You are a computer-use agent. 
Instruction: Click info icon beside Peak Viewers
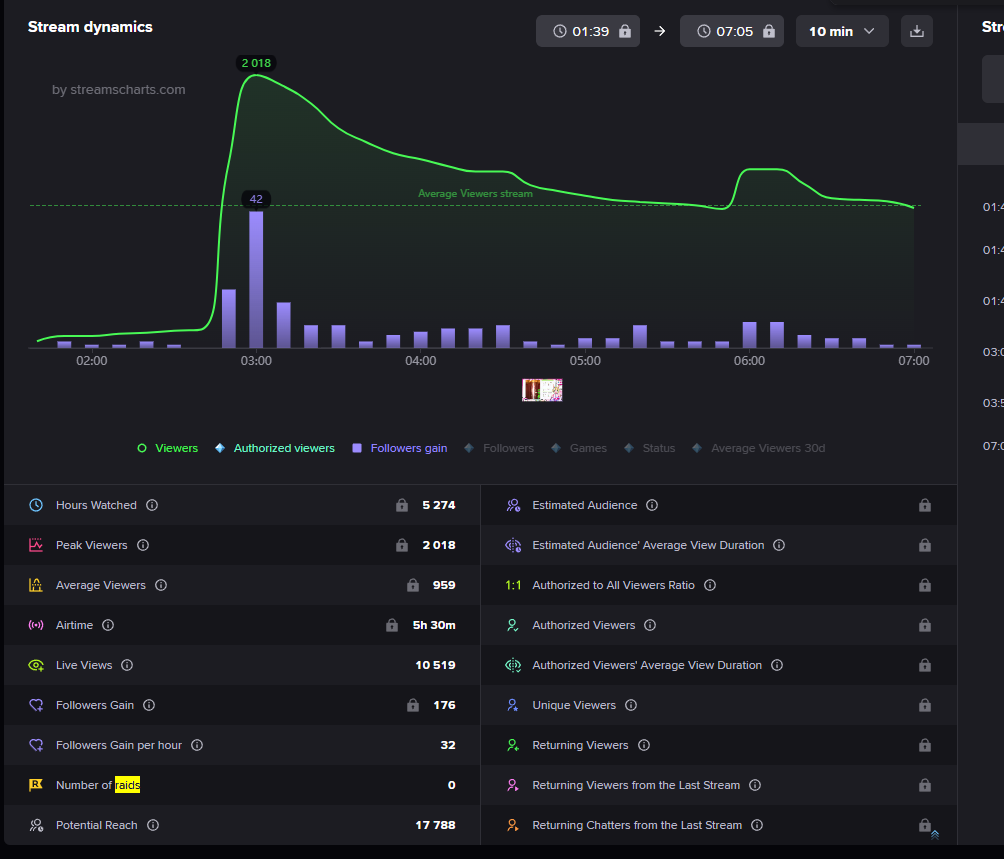coord(143,545)
